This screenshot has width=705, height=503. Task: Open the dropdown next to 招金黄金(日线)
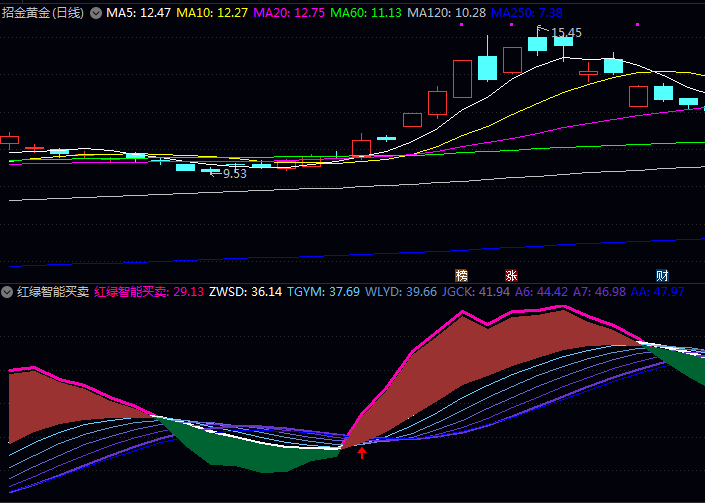(x=95, y=13)
